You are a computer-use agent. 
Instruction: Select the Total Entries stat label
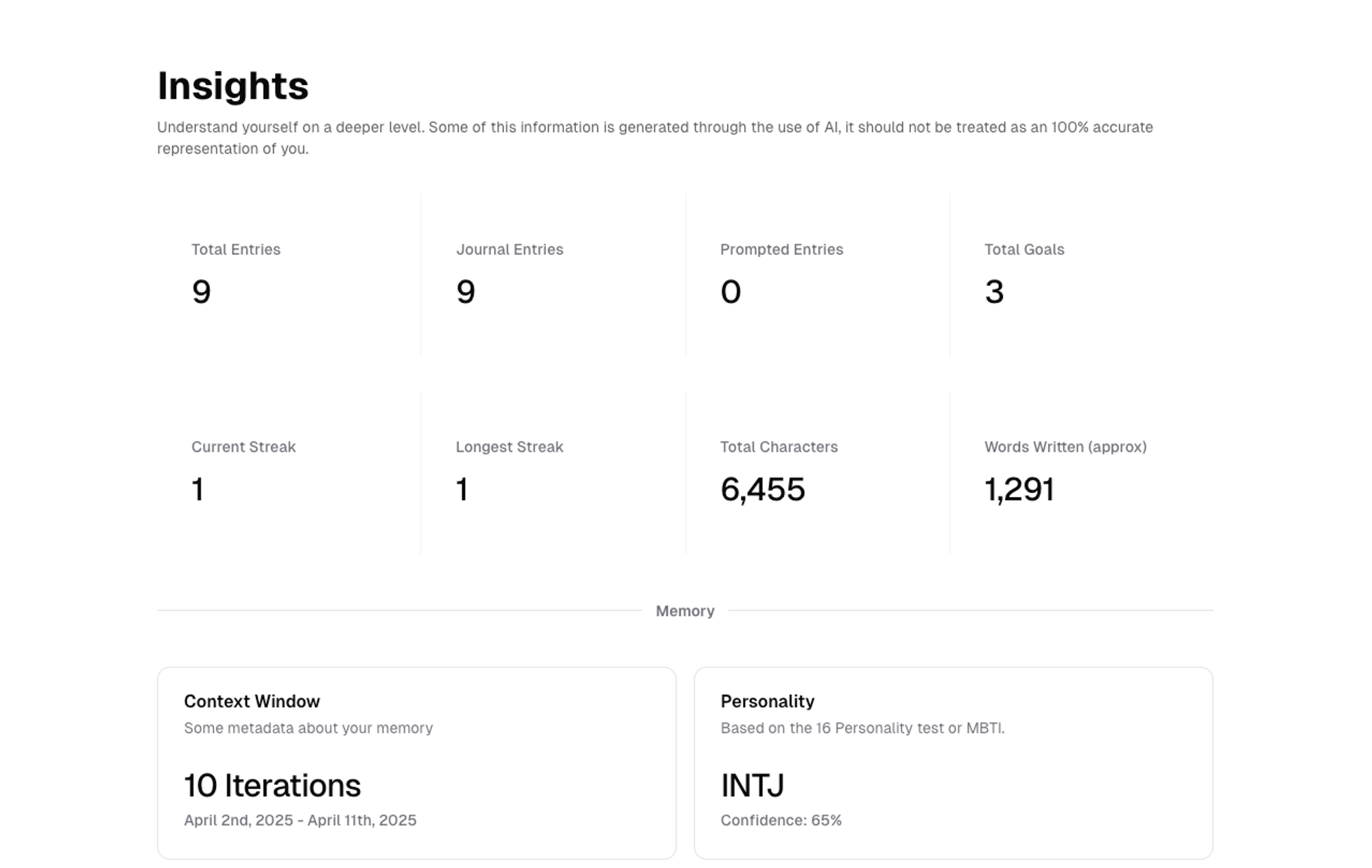click(235, 250)
